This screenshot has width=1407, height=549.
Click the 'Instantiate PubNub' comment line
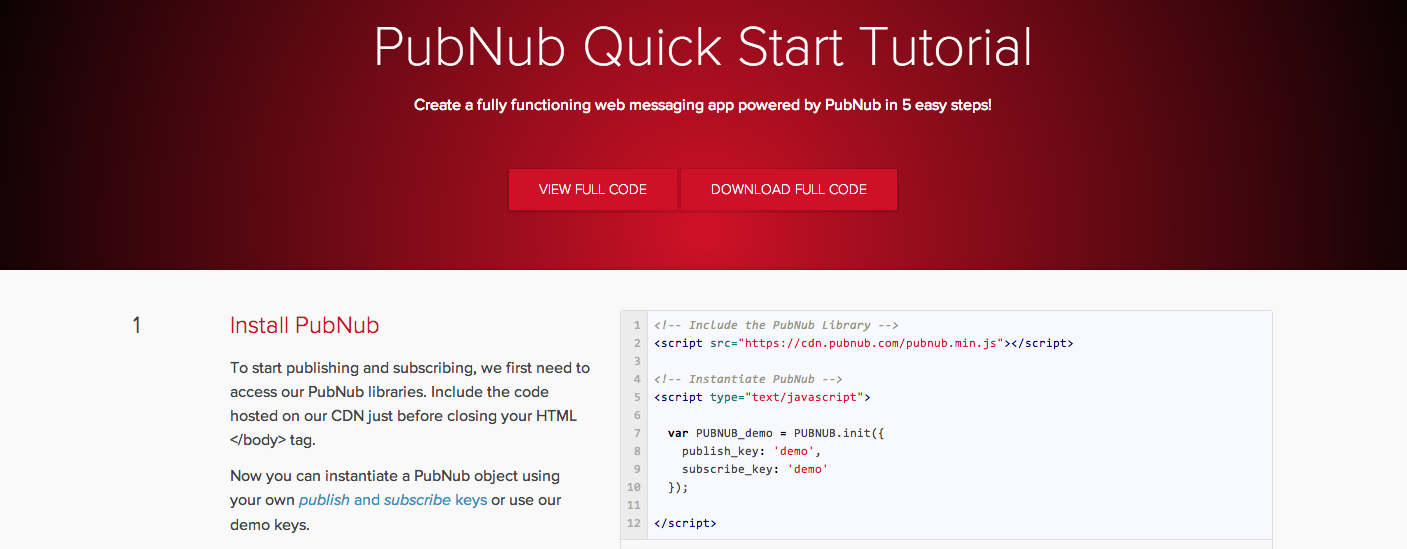coord(748,379)
